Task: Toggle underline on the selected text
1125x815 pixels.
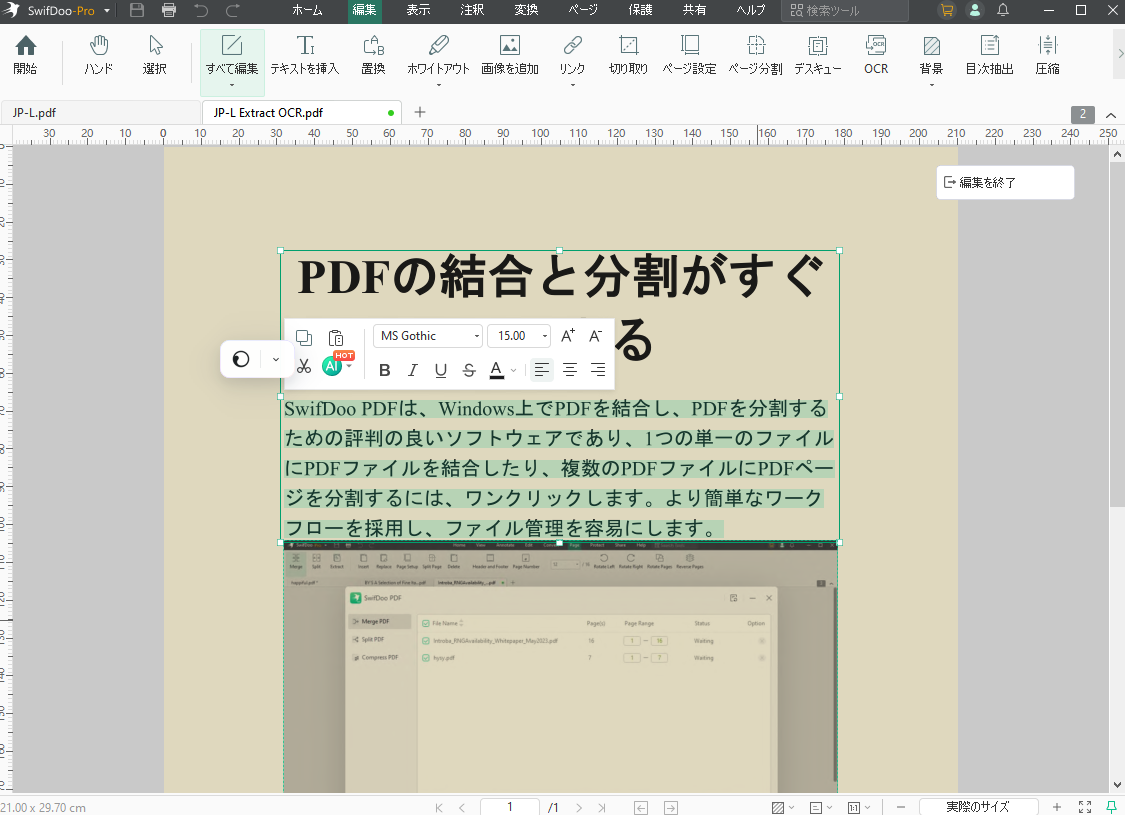Action: pyautogui.click(x=440, y=370)
